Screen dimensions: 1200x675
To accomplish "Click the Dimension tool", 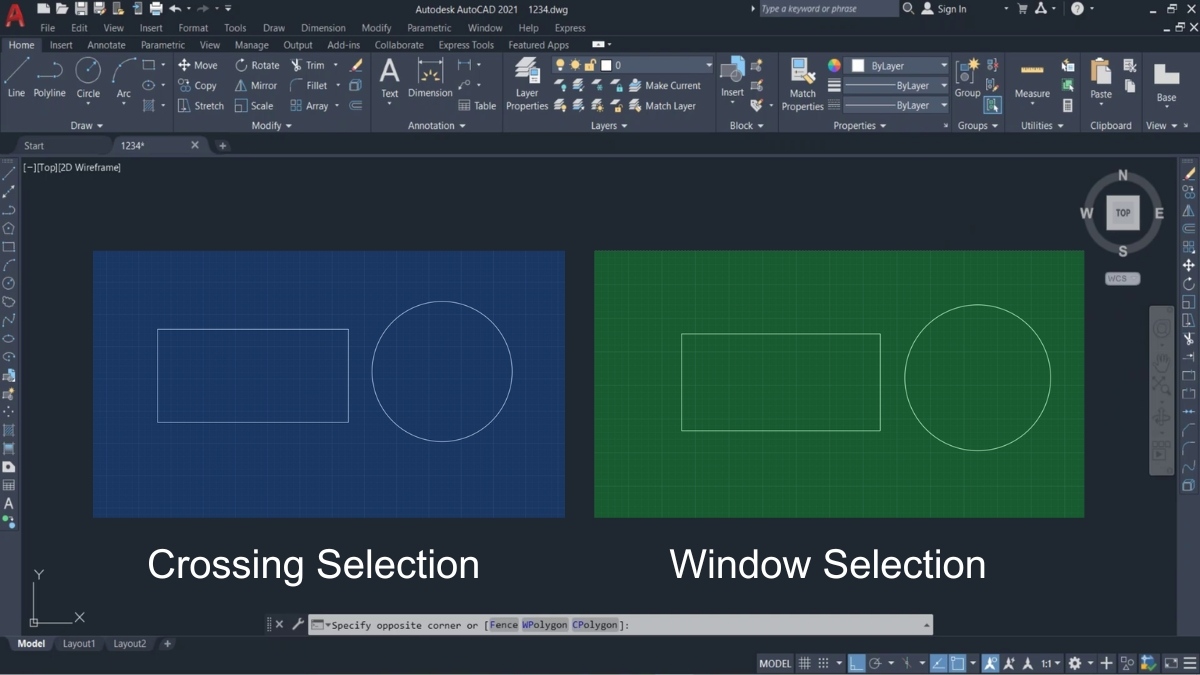I will 430,78.
